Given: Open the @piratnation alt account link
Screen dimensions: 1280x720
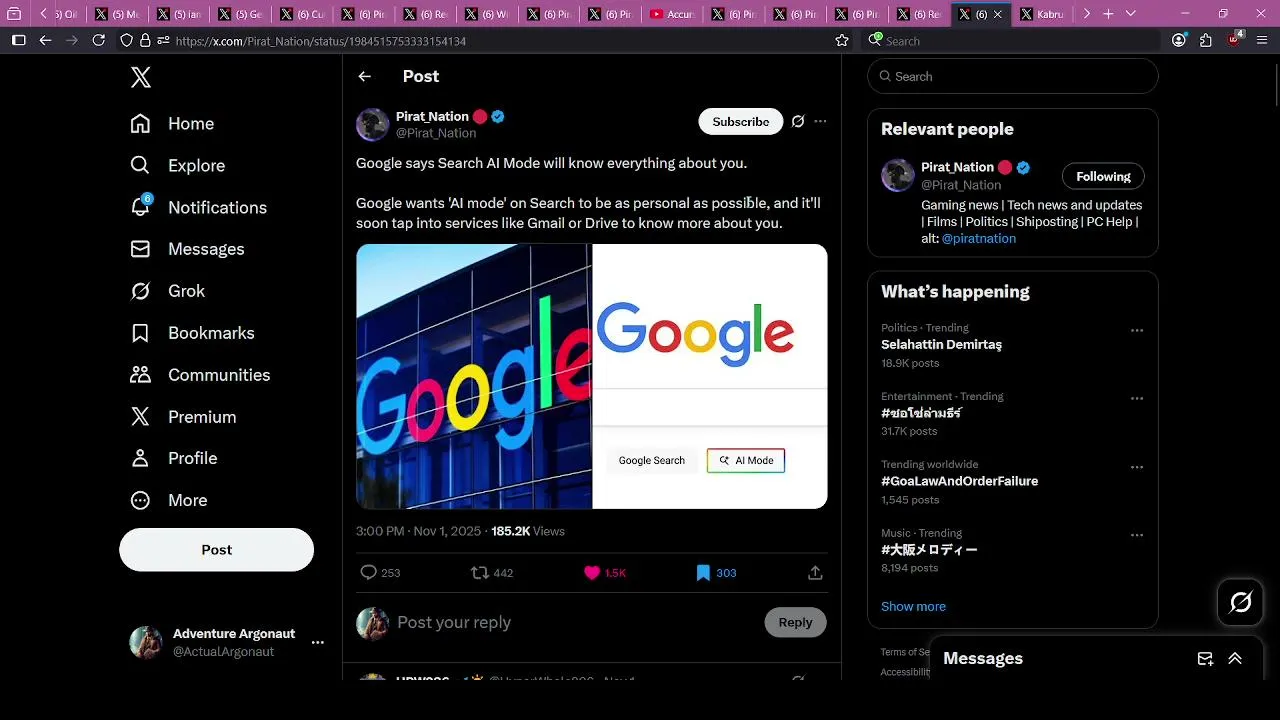Looking at the screenshot, I should (979, 239).
